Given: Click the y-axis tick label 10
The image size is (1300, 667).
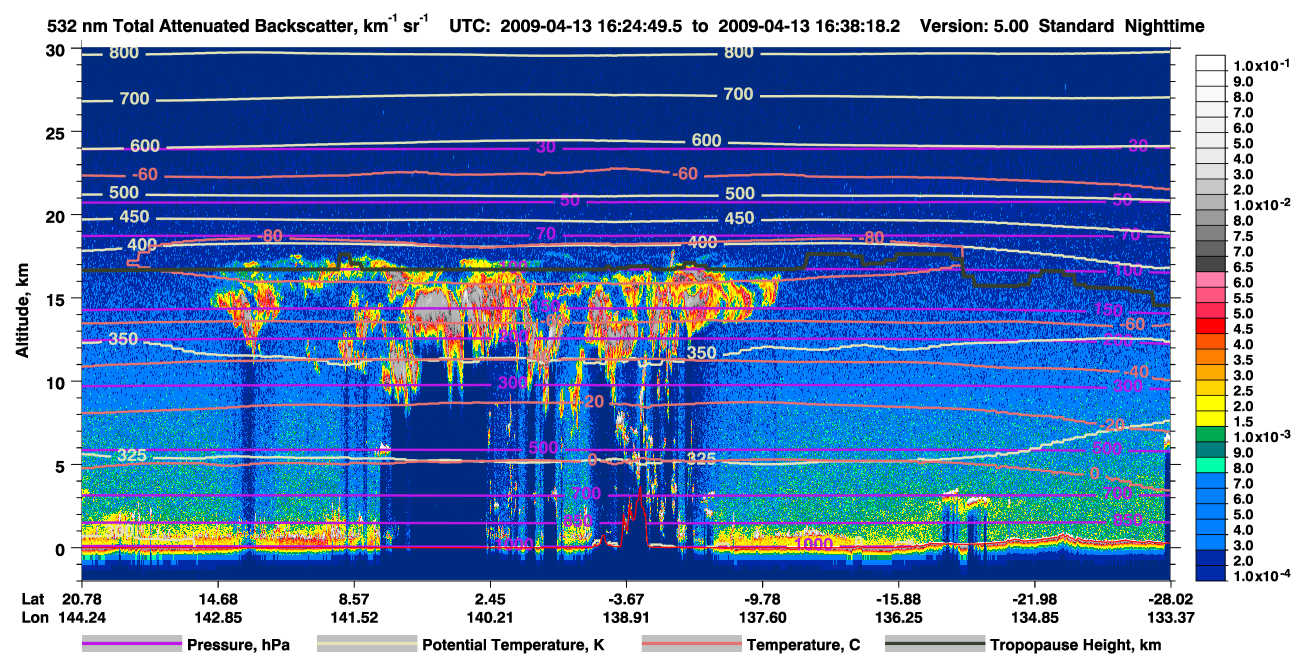Looking at the screenshot, I should (x=57, y=382).
